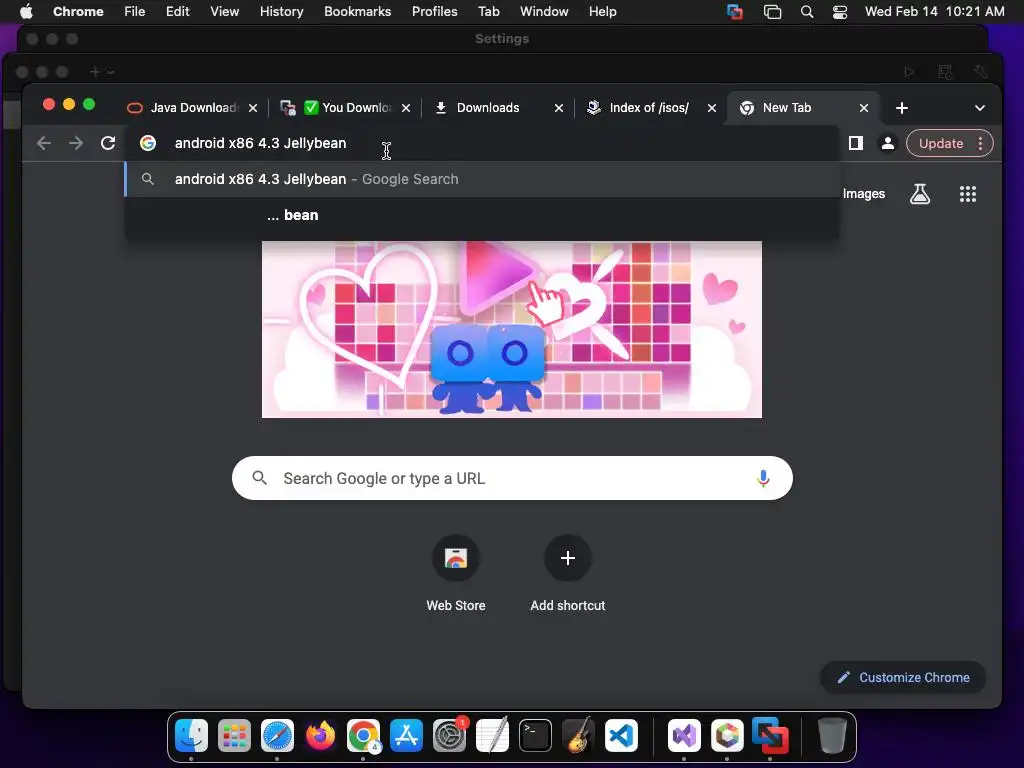Open Finder from the Dock
This screenshot has width=1024, height=768.
pos(191,735)
